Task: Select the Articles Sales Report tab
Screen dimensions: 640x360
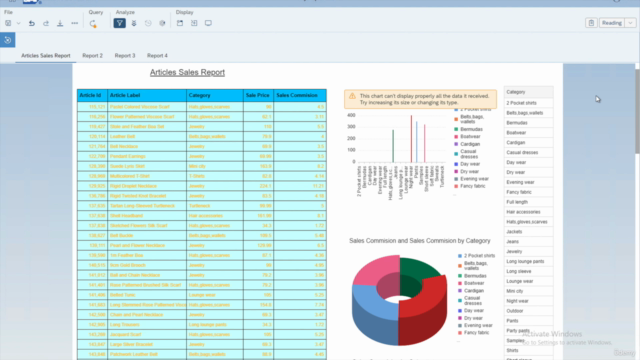Action: [46, 56]
